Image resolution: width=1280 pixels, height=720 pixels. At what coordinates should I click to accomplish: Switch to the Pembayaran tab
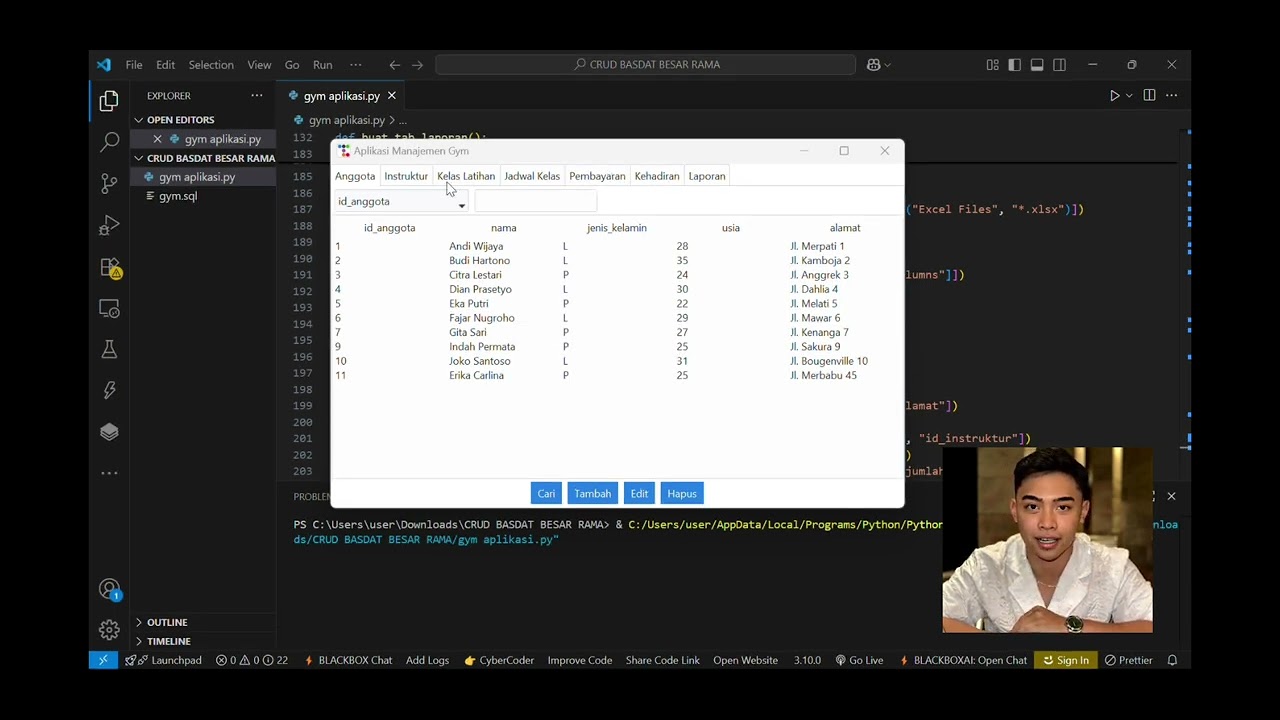tap(597, 176)
